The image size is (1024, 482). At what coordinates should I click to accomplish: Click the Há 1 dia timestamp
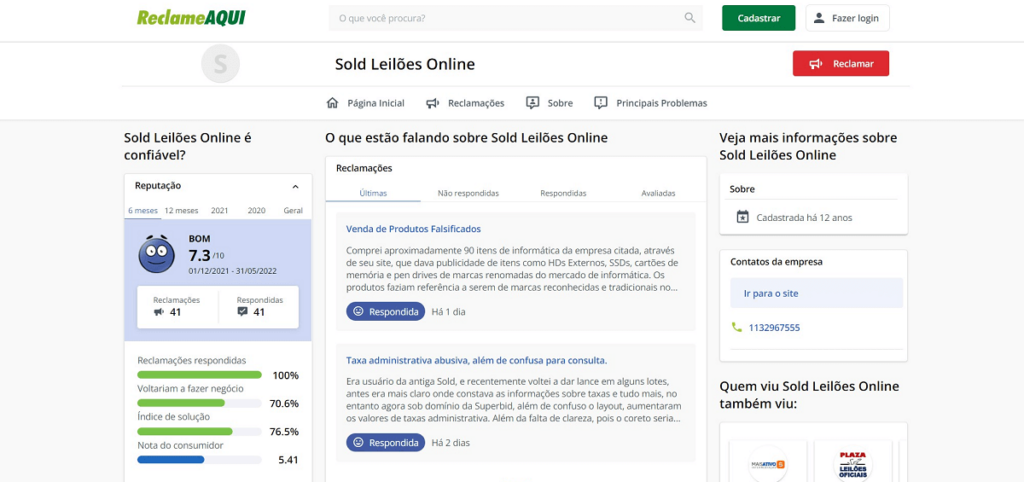(449, 312)
